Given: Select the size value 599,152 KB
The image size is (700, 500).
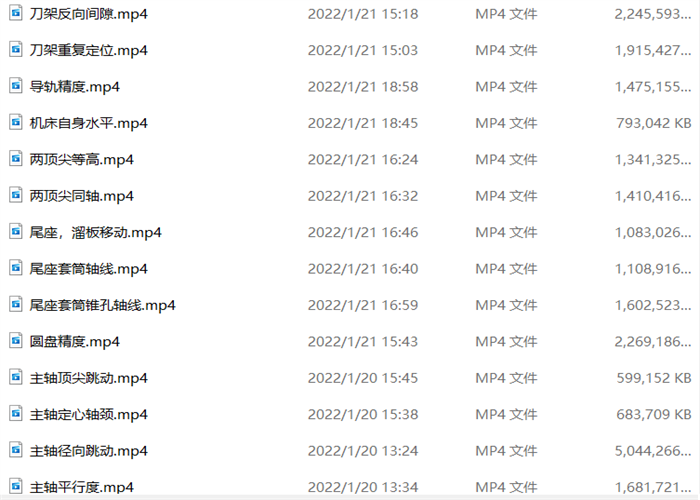Looking at the screenshot, I should pos(654,378).
